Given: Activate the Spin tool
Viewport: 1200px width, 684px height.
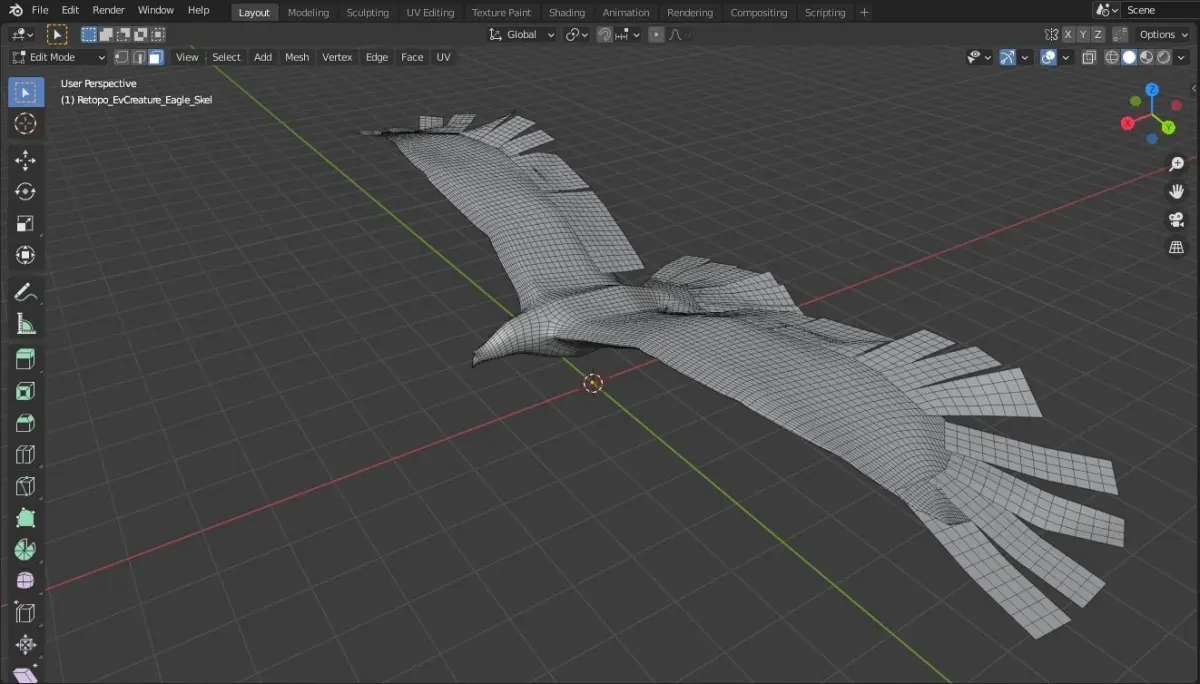Looking at the screenshot, I should point(26,550).
